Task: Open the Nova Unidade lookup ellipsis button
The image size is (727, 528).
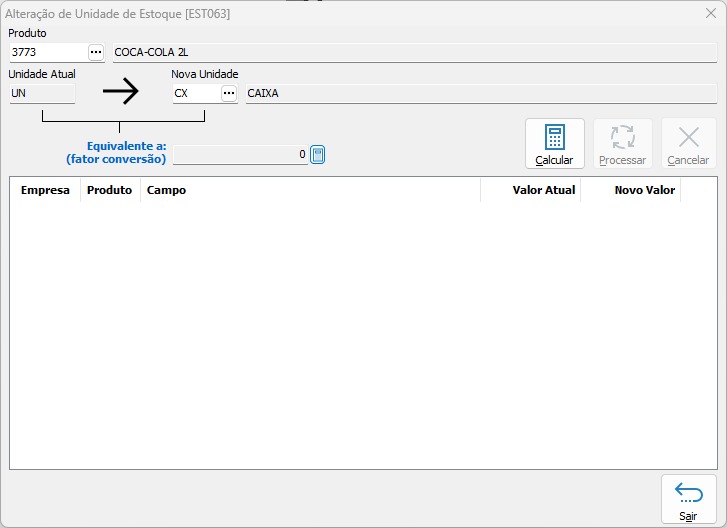Action: point(229,93)
